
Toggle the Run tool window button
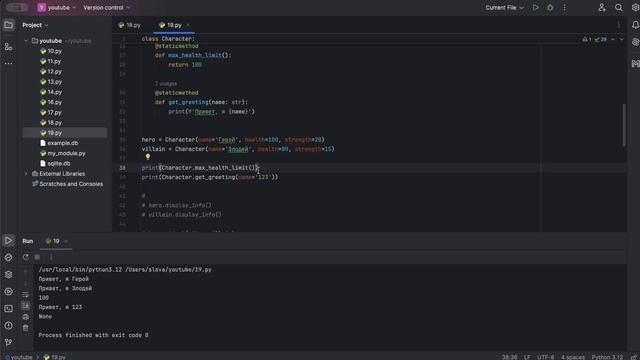[x=9, y=240]
